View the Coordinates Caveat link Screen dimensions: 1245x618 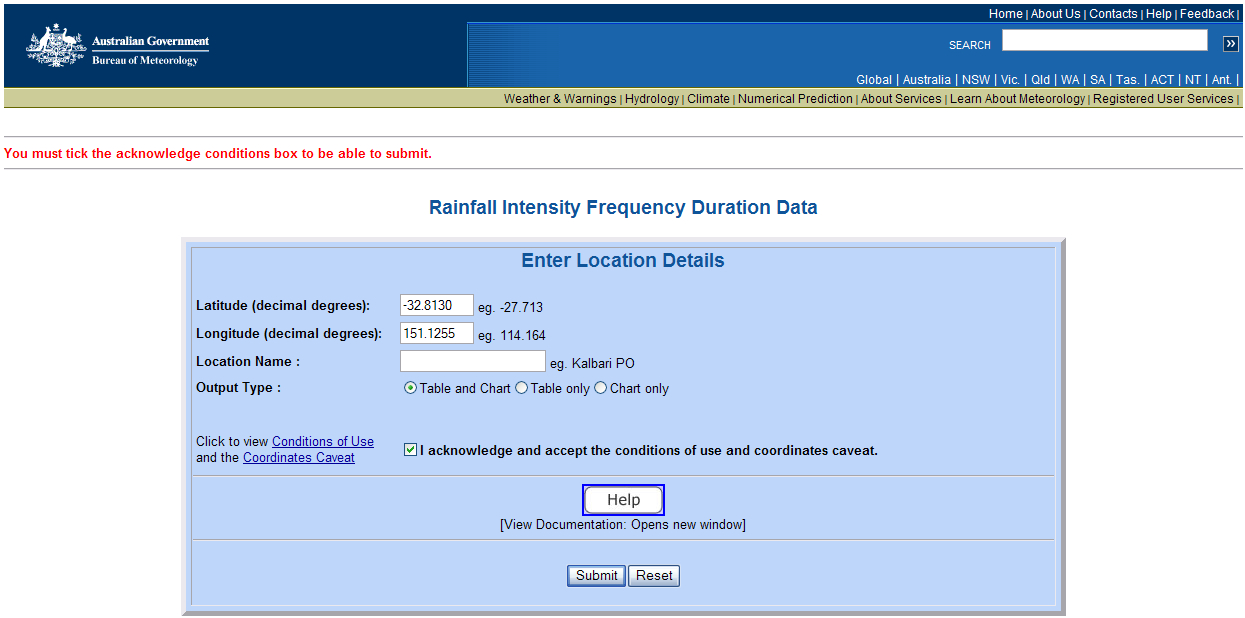click(x=298, y=458)
